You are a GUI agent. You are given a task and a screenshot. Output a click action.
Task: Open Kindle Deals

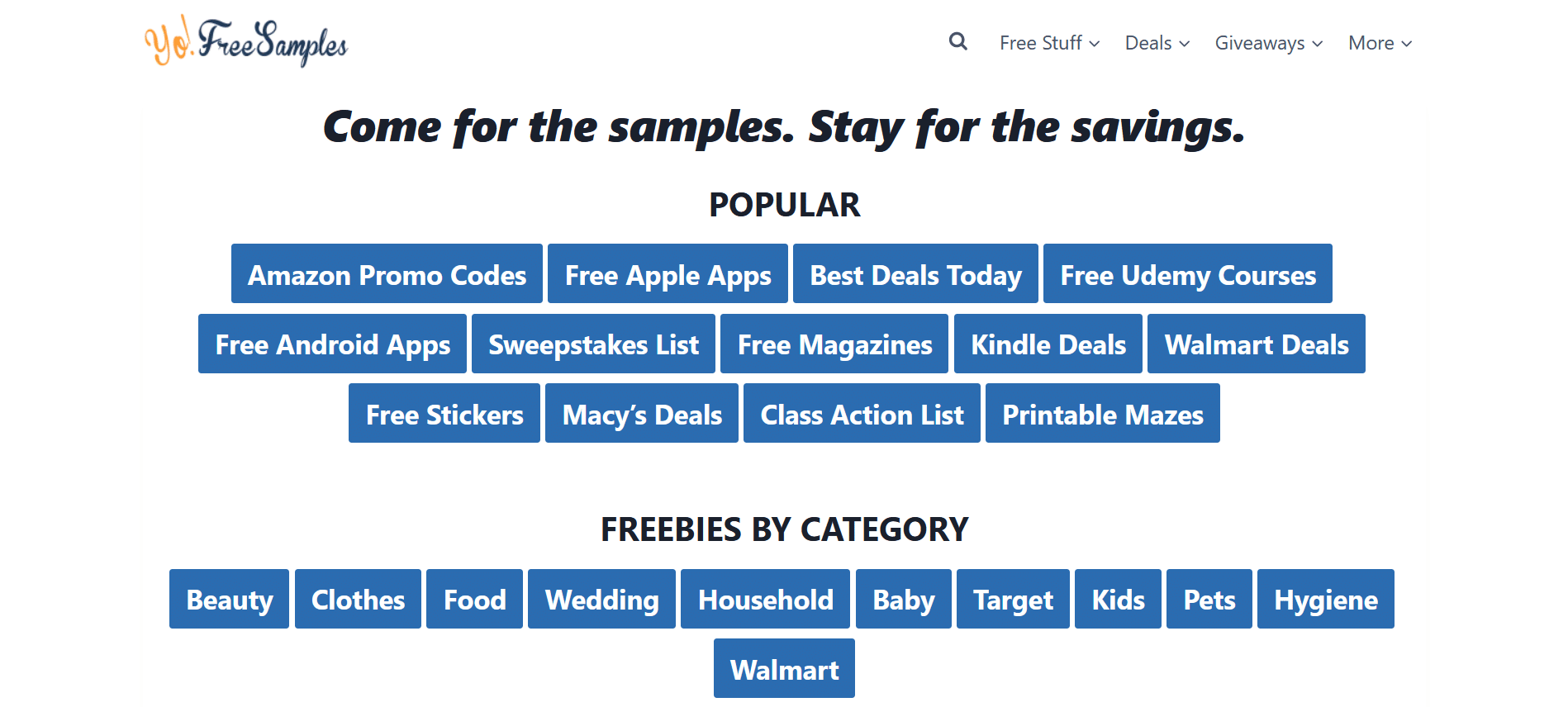(1048, 344)
